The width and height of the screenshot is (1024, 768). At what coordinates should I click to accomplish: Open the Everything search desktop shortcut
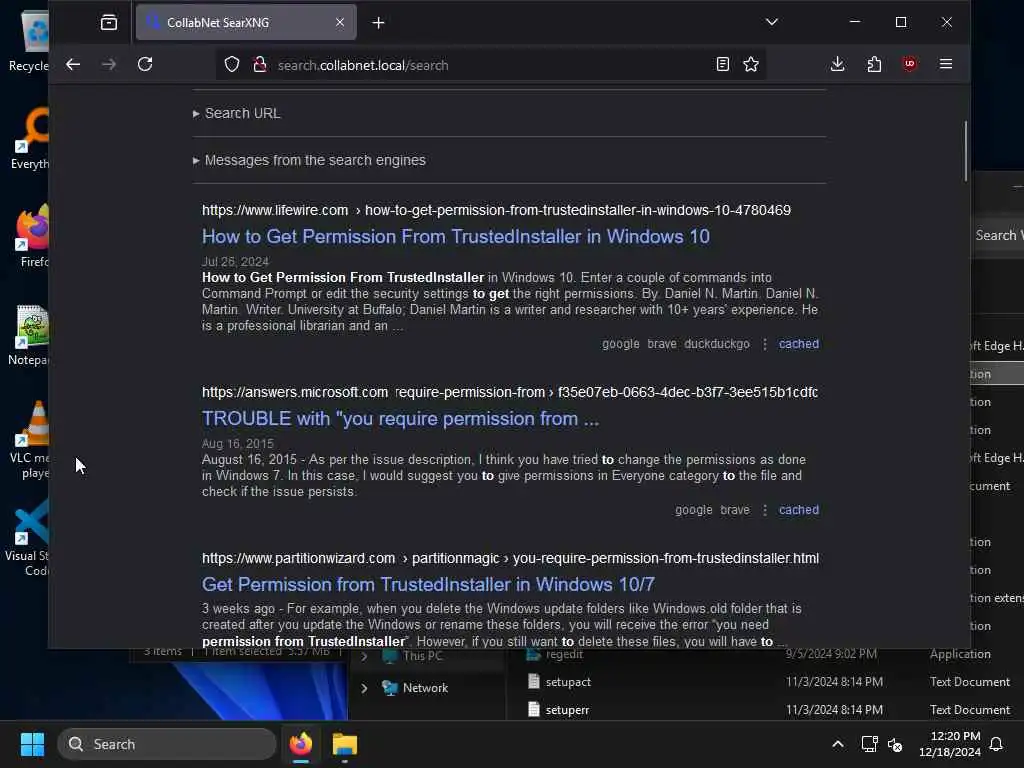[29, 138]
